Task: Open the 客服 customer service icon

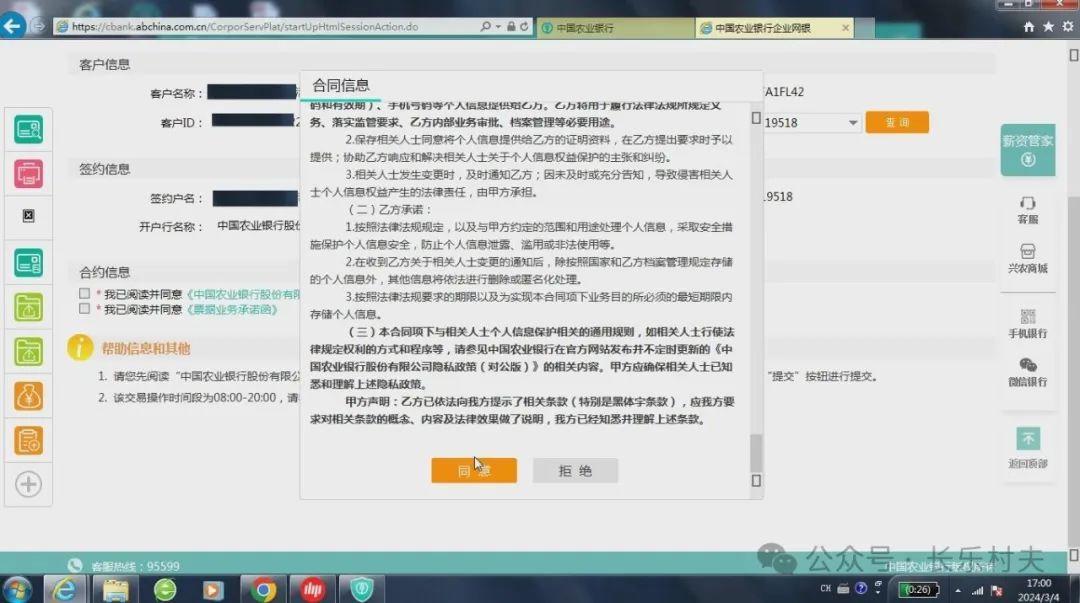Action: click(1028, 210)
